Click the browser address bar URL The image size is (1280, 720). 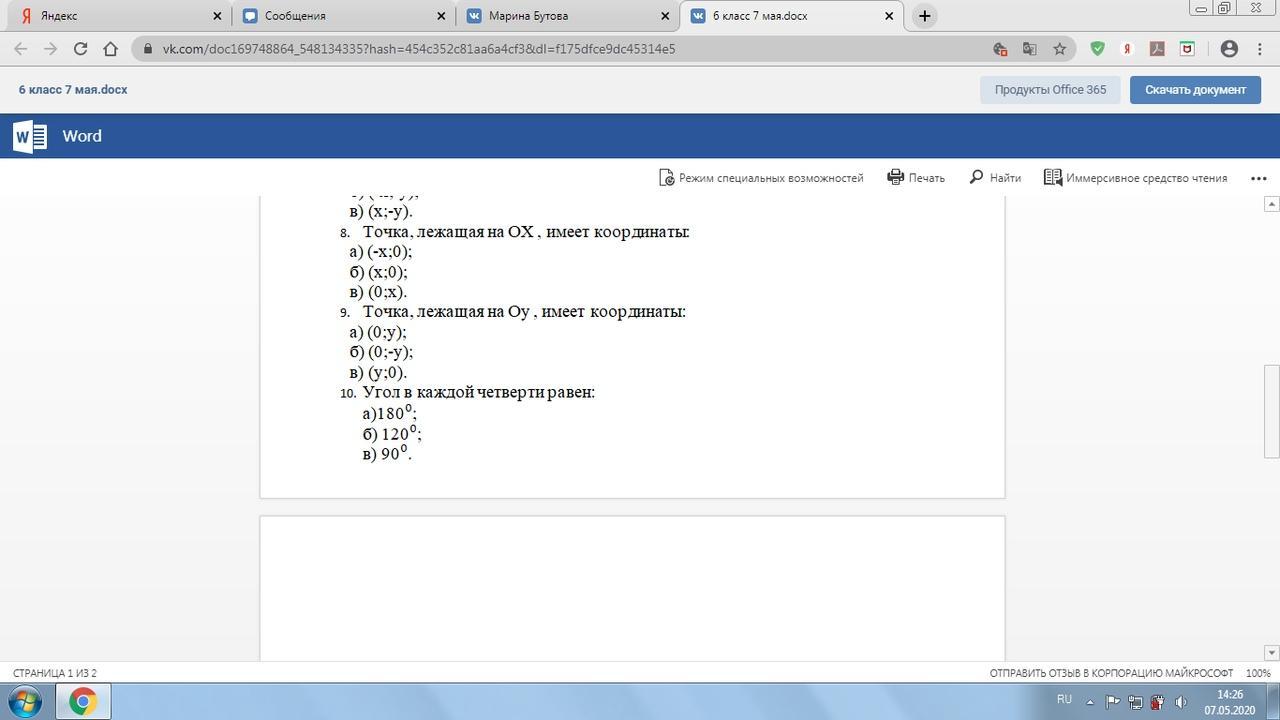(x=420, y=48)
